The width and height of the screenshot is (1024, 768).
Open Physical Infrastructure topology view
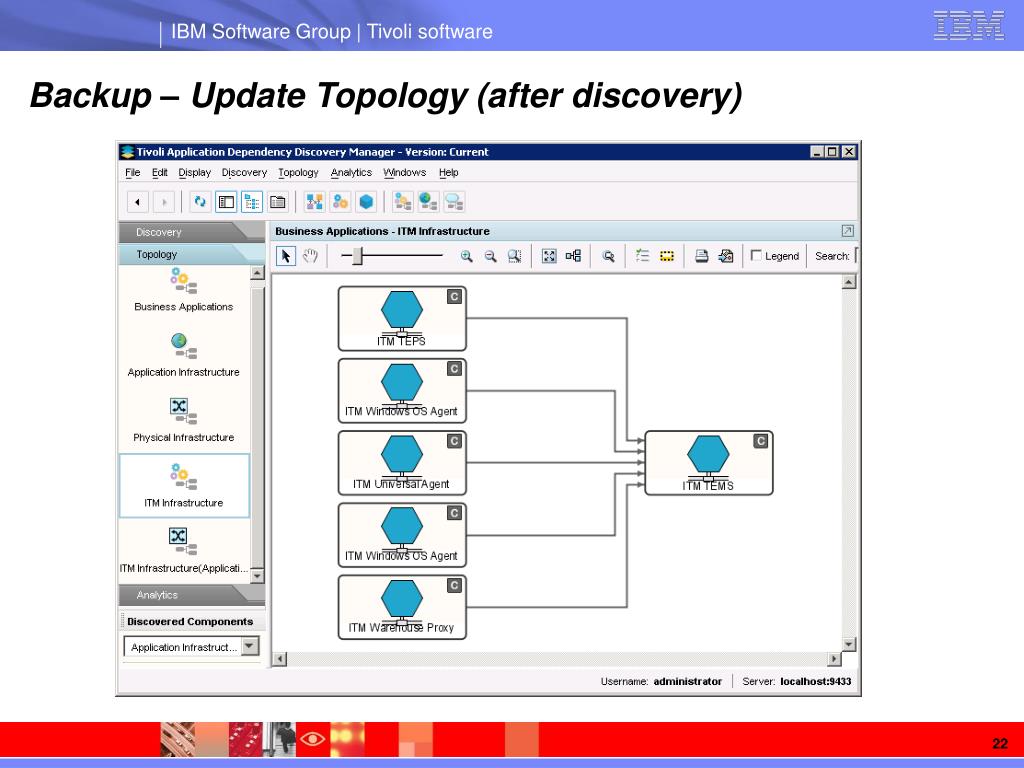184,421
